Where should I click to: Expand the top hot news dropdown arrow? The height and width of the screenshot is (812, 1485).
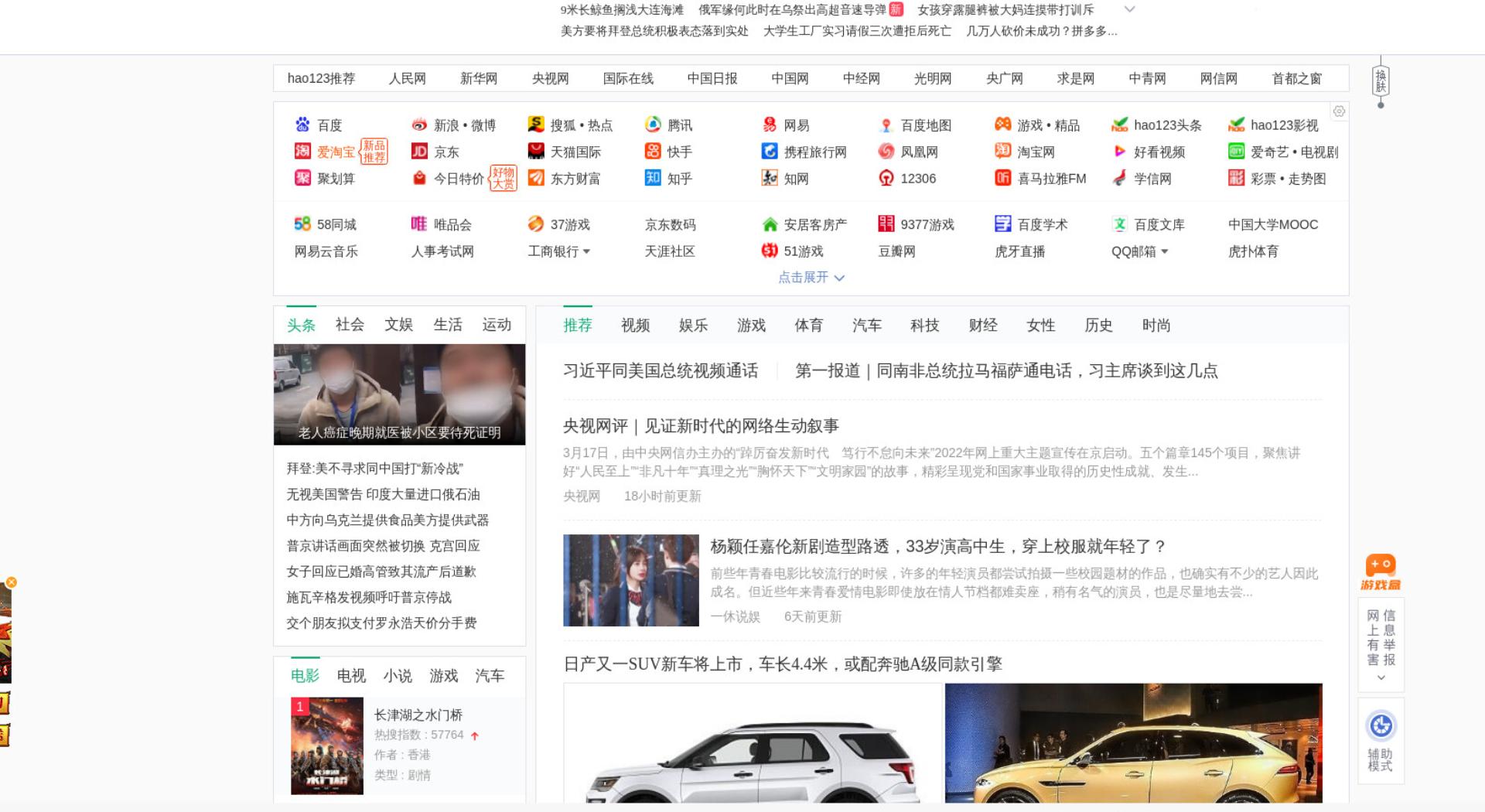coord(1129,9)
